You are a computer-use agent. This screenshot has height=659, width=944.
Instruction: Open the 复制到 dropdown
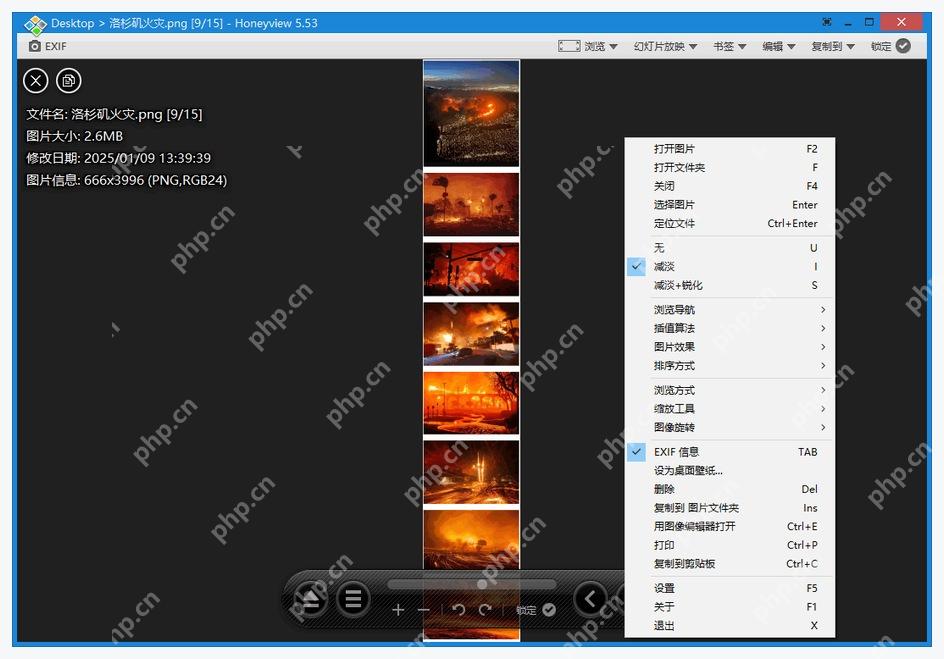833,46
